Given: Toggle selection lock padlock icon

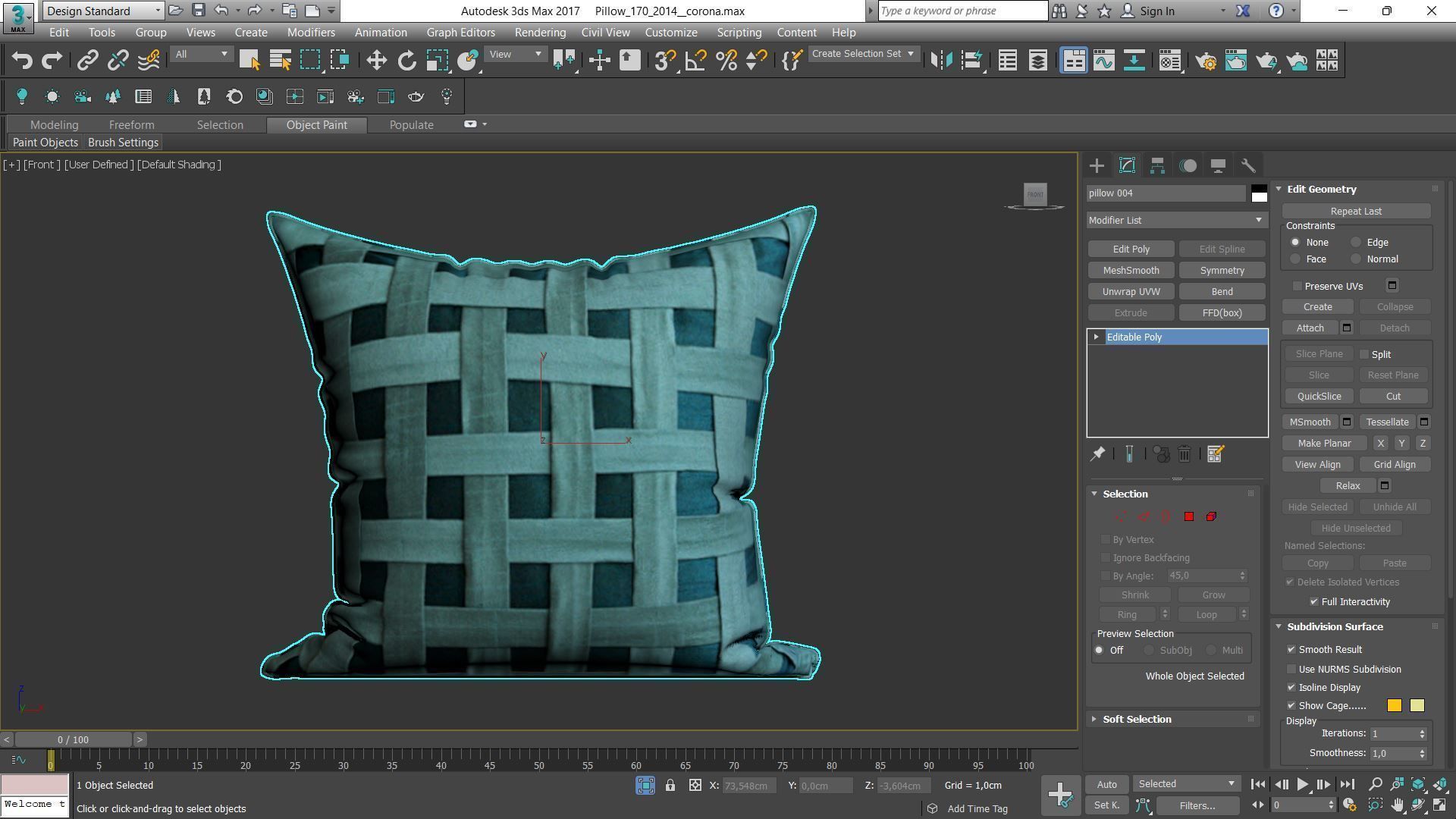Looking at the screenshot, I should point(670,786).
